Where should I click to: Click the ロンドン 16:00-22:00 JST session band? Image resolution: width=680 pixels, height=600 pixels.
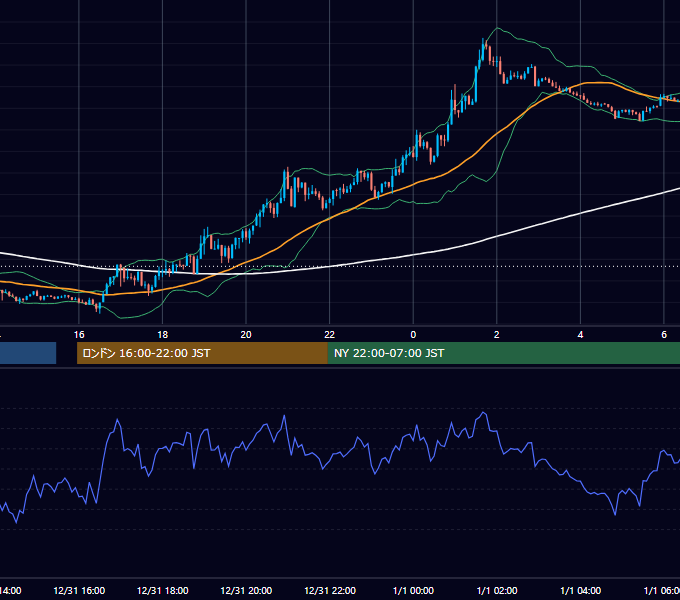click(x=202, y=353)
